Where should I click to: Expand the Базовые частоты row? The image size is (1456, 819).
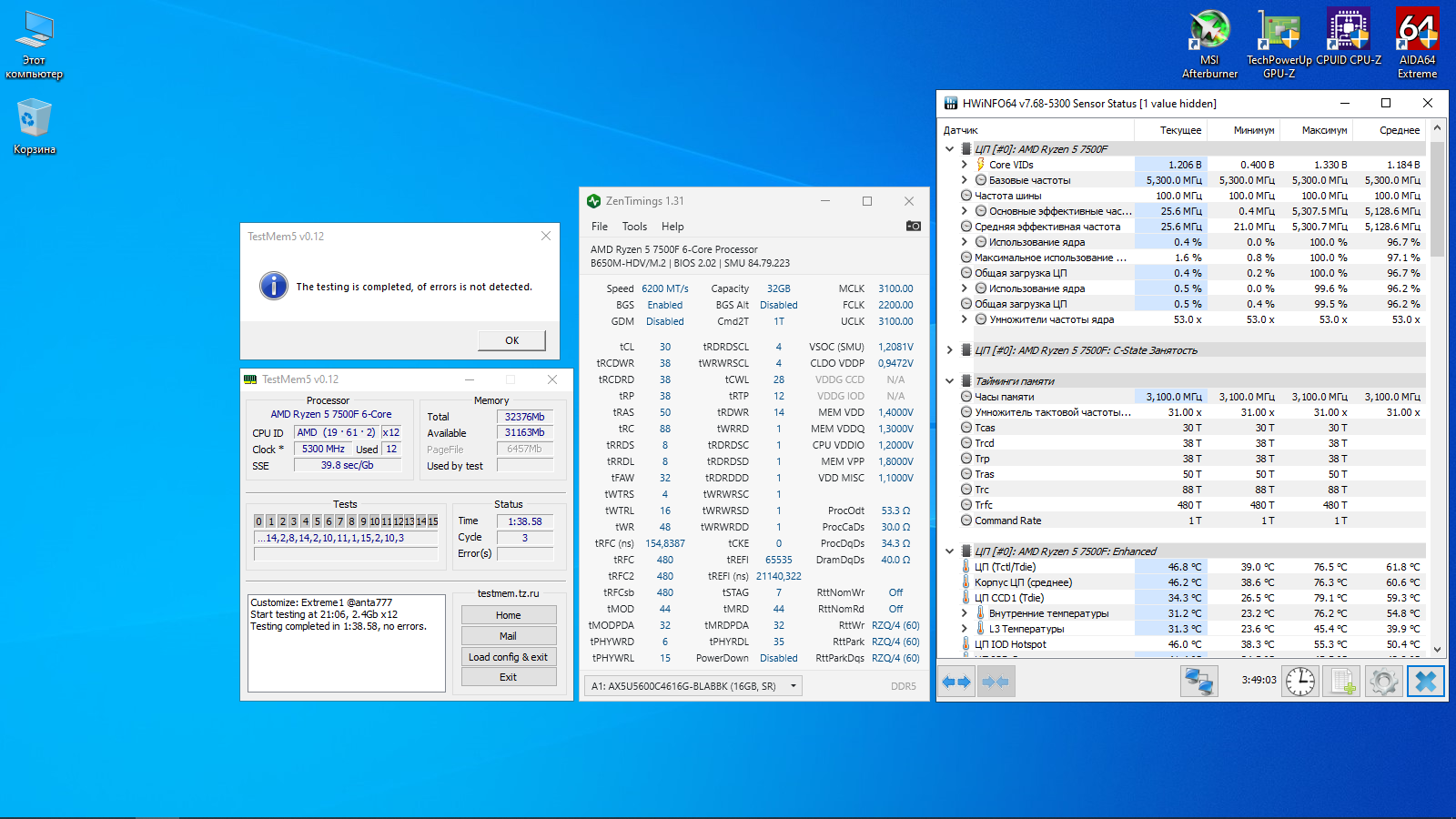(x=965, y=180)
